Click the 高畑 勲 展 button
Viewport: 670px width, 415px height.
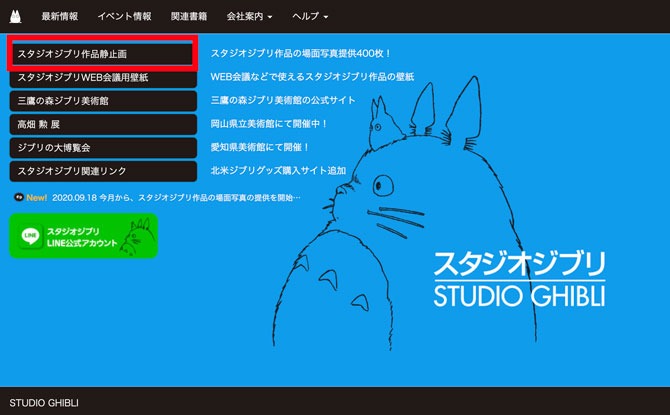(103, 124)
